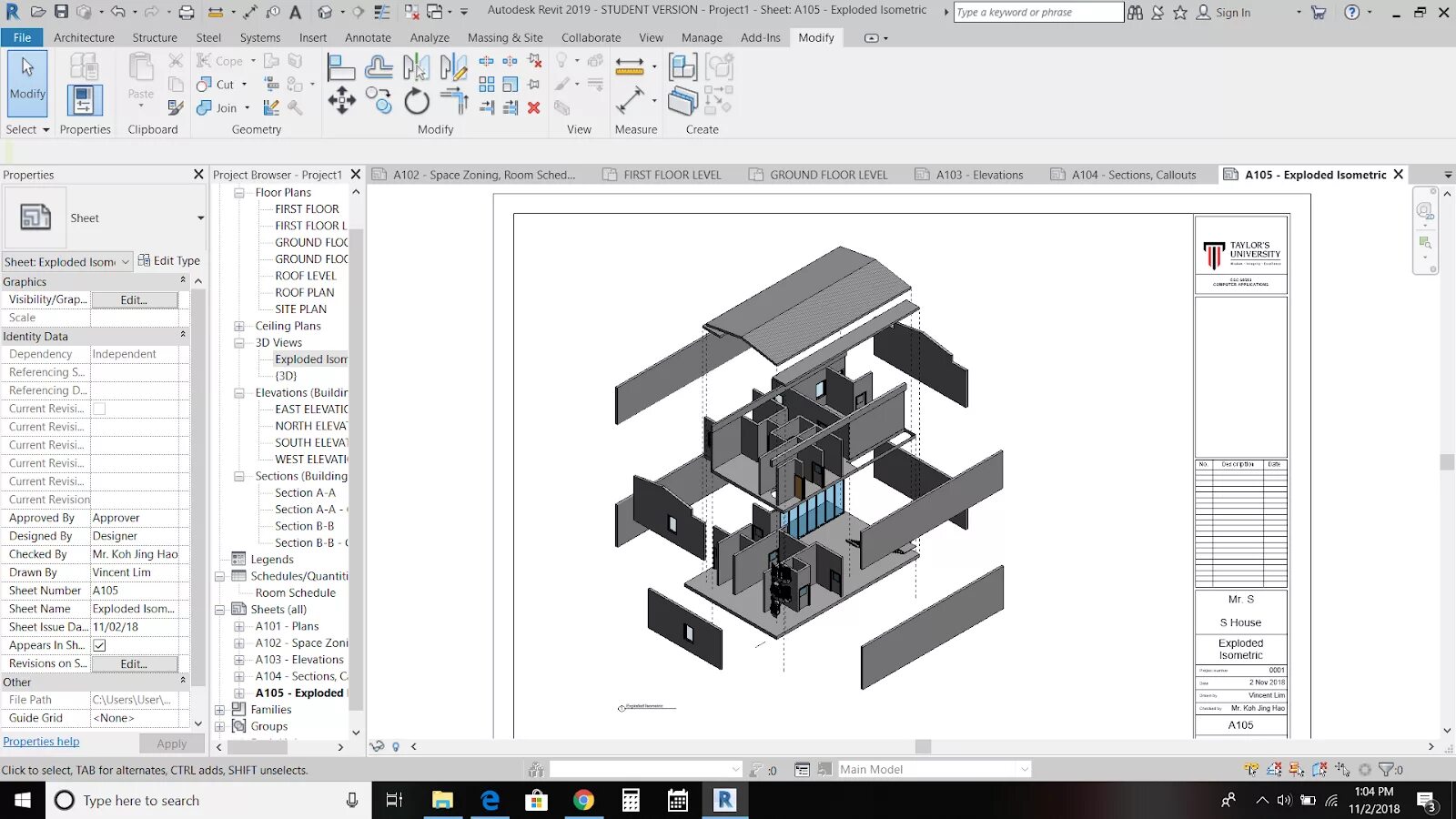Open the Properties help link
1456x819 pixels.
(41, 742)
